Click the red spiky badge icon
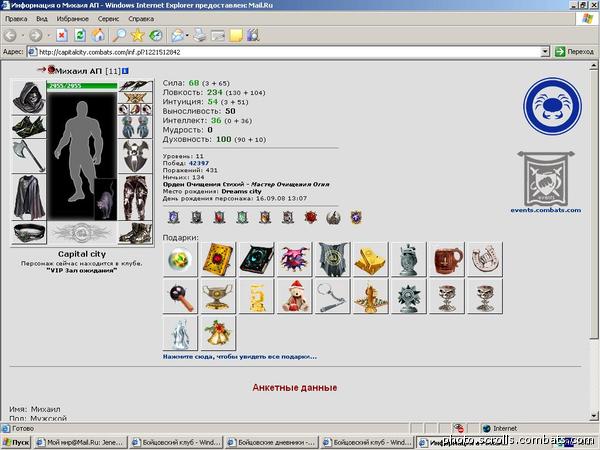 click(311, 217)
